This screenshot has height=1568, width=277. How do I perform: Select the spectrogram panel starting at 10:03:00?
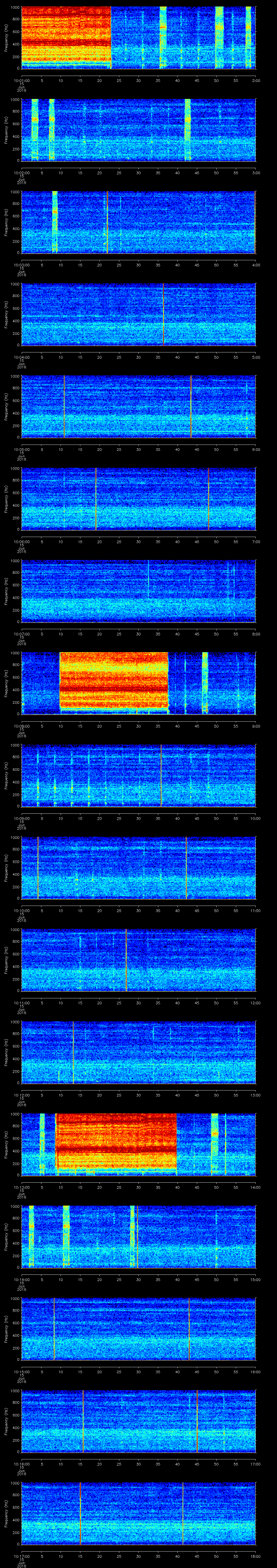(x=138, y=222)
